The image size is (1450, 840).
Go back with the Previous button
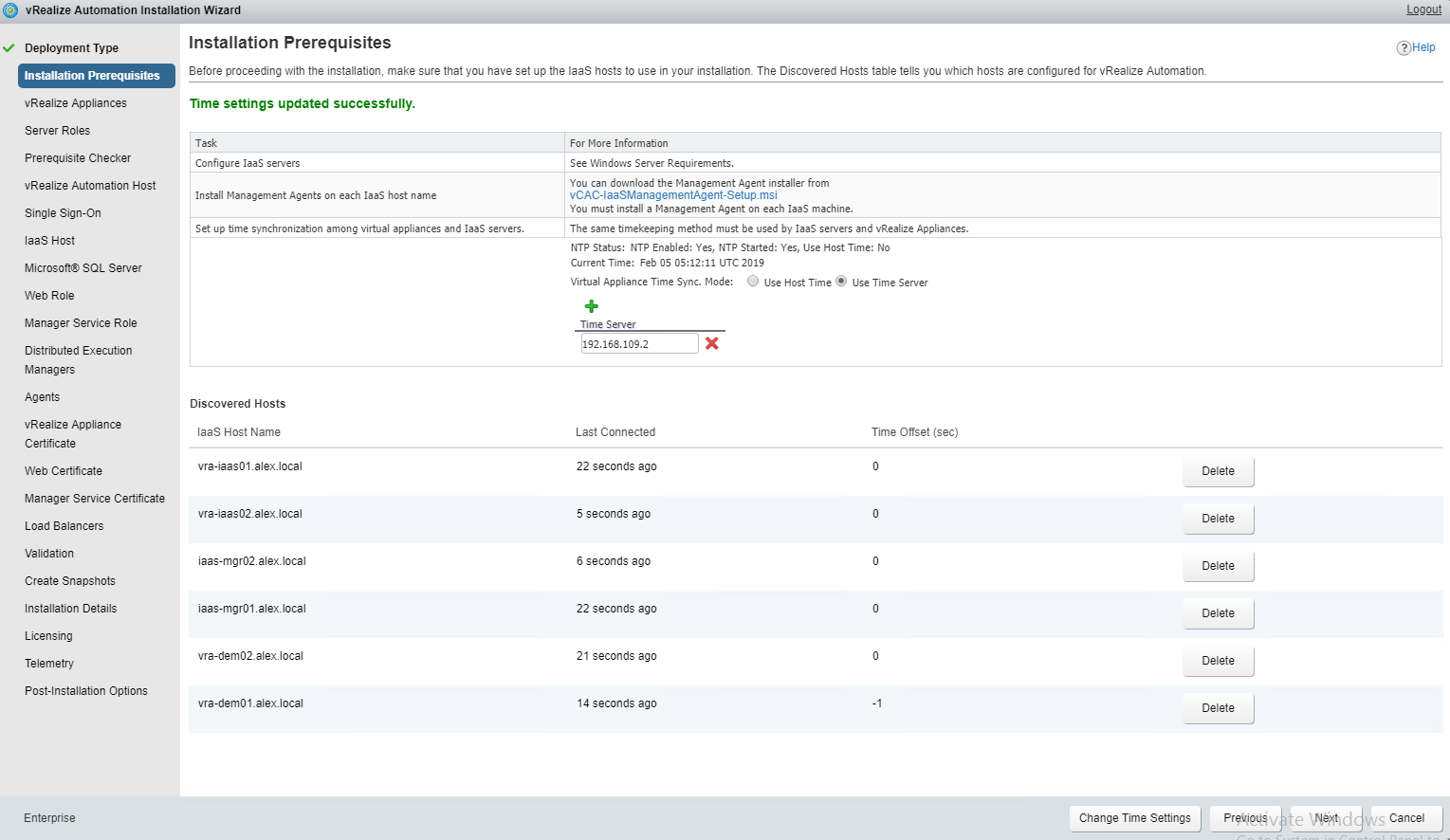[x=1245, y=818]
